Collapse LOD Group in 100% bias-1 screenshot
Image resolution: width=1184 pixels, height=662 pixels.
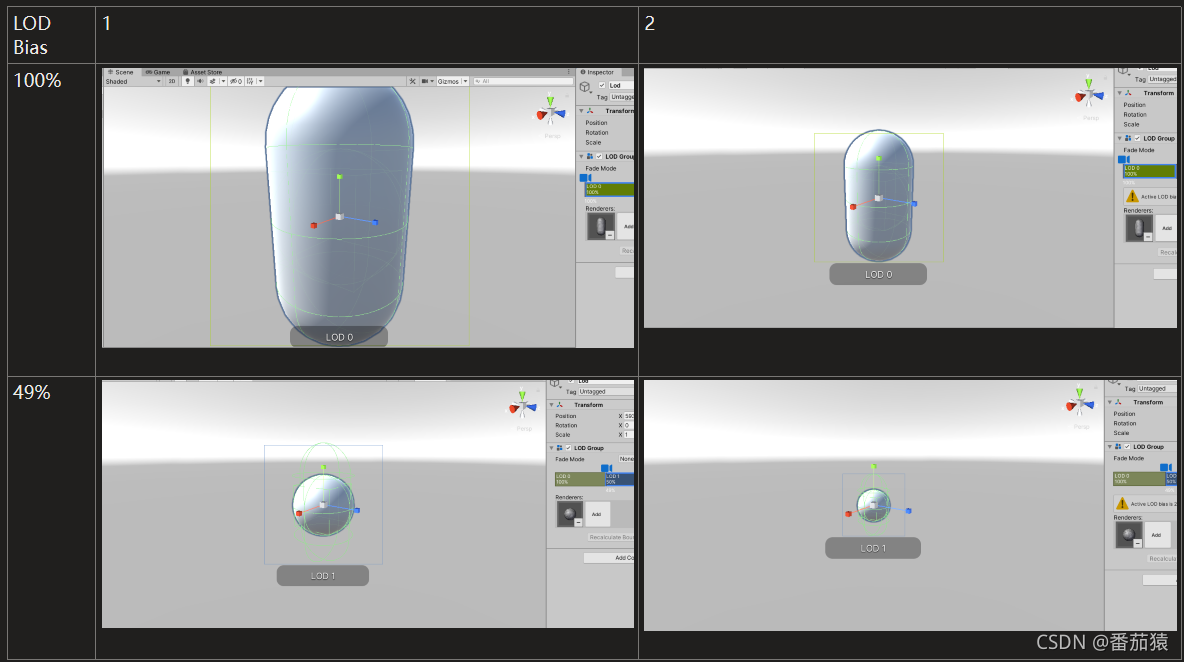click(581, 156)
